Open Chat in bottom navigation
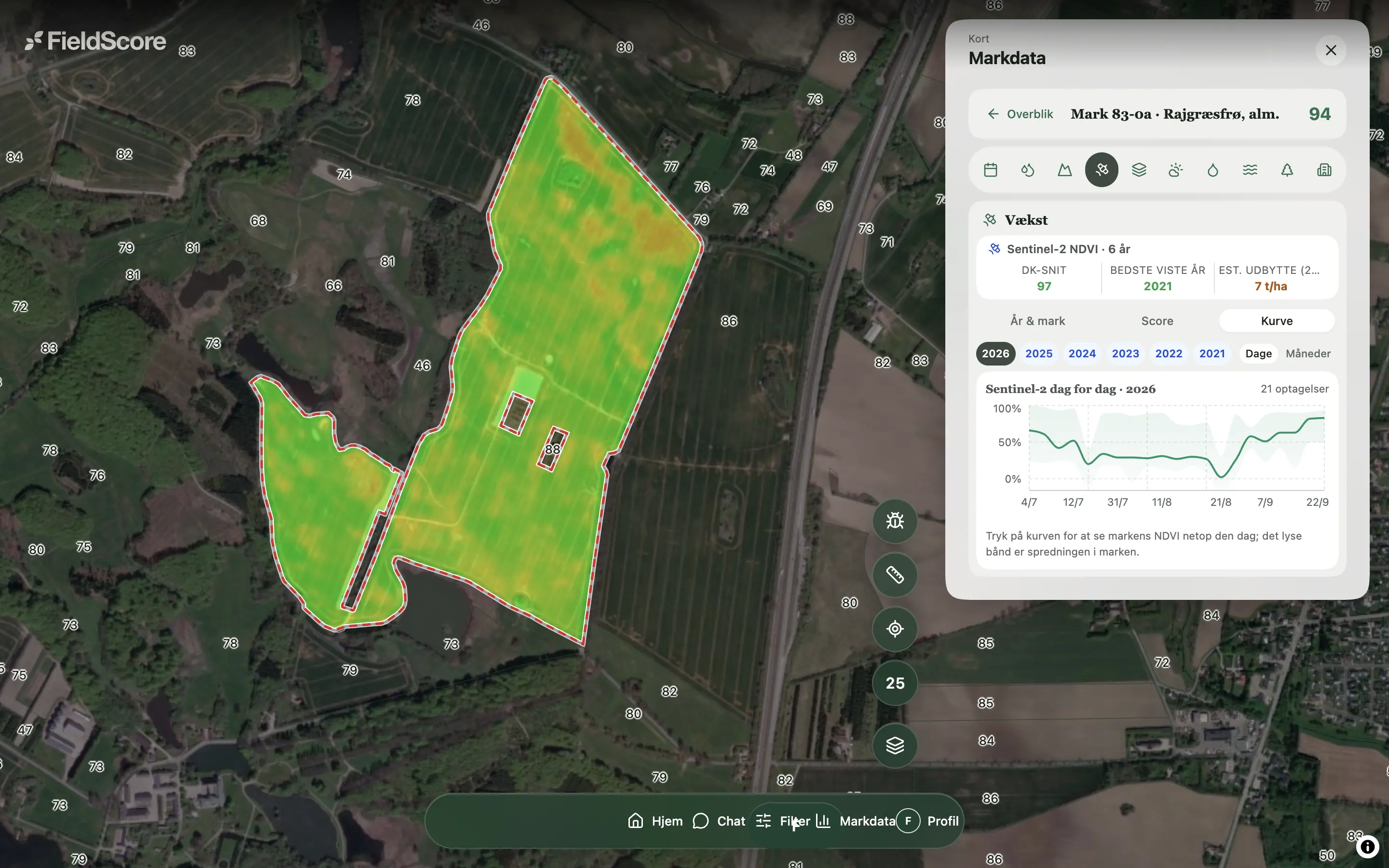Screen dimensions: 1389x868 719,821
